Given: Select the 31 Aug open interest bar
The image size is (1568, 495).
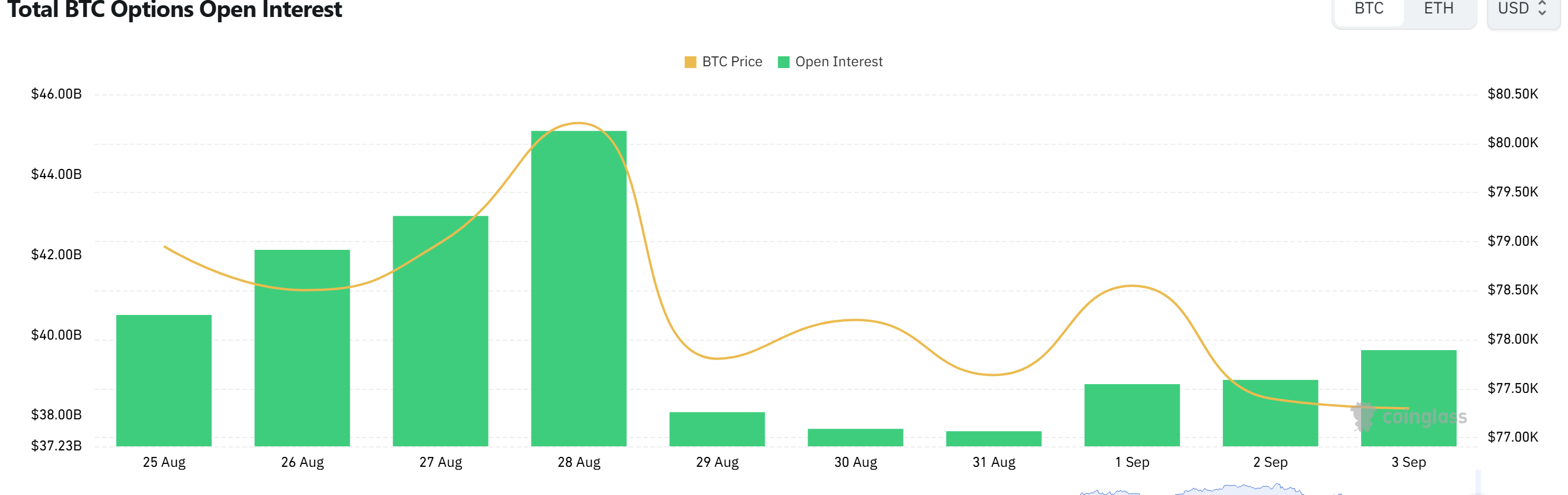Looking at the screenshot, I should (994, 439).
